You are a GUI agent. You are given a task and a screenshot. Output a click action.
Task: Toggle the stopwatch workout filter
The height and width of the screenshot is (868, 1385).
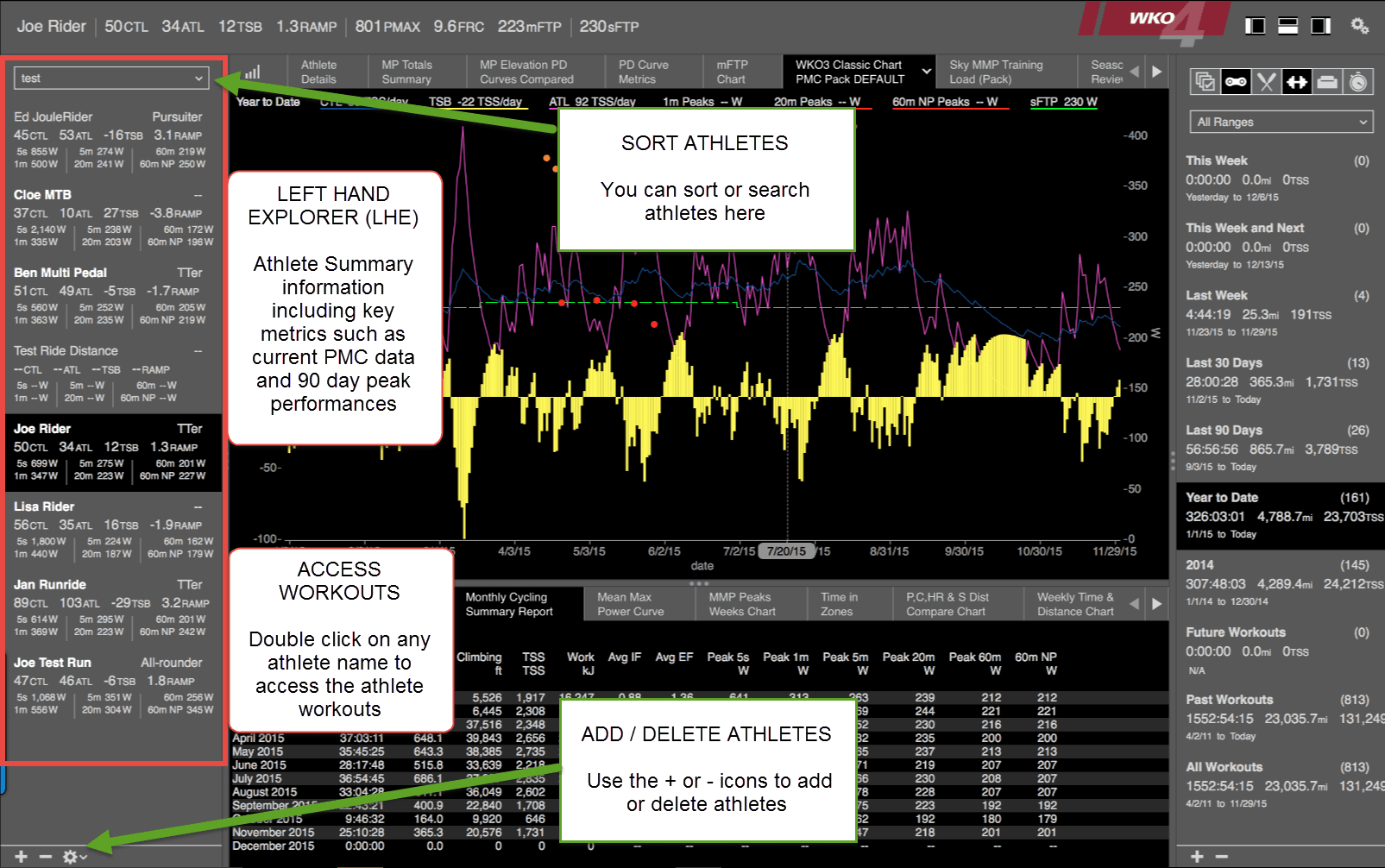point(1357,82)
